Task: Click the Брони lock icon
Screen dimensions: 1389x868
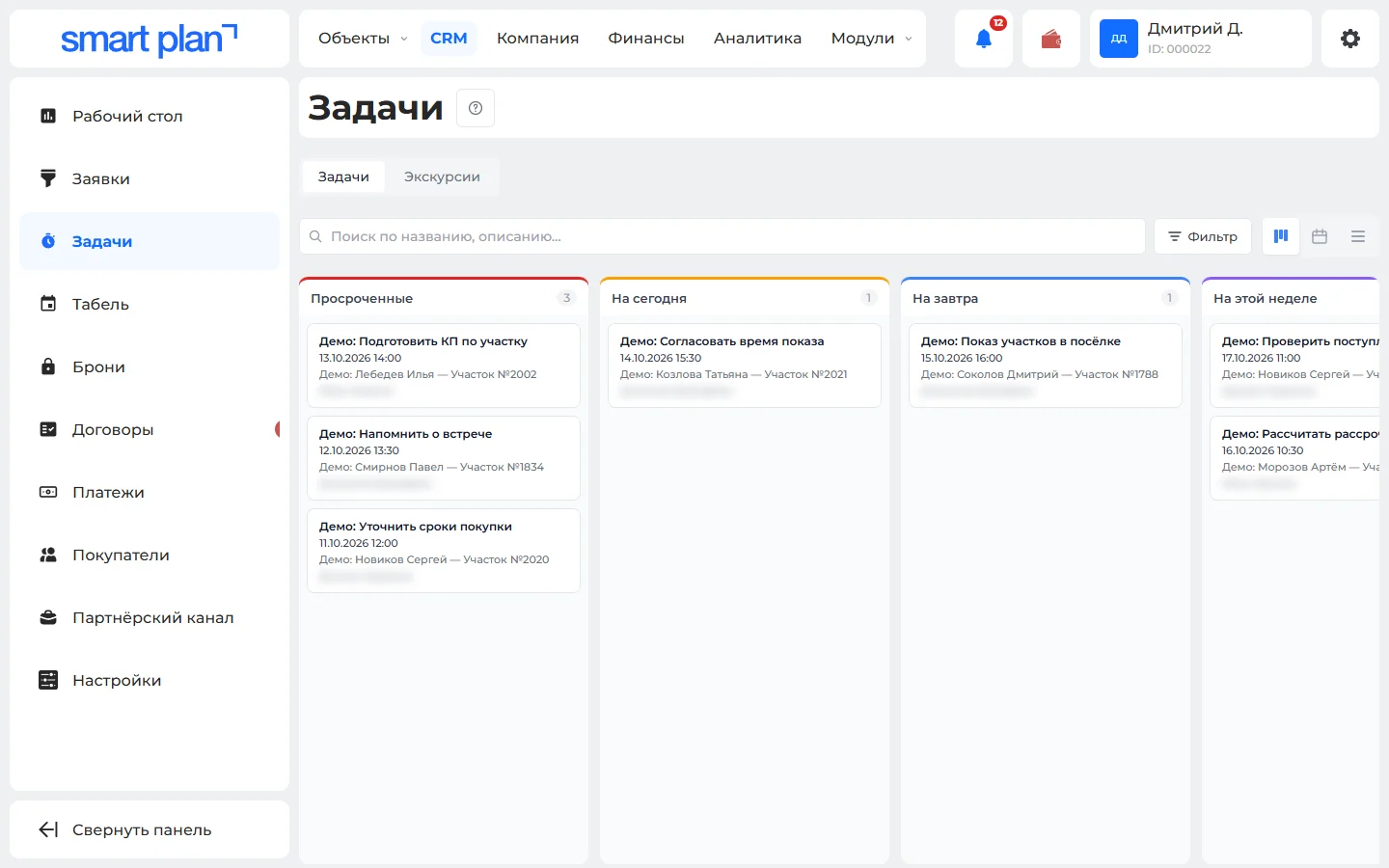Action: click(x=48, y=366)
